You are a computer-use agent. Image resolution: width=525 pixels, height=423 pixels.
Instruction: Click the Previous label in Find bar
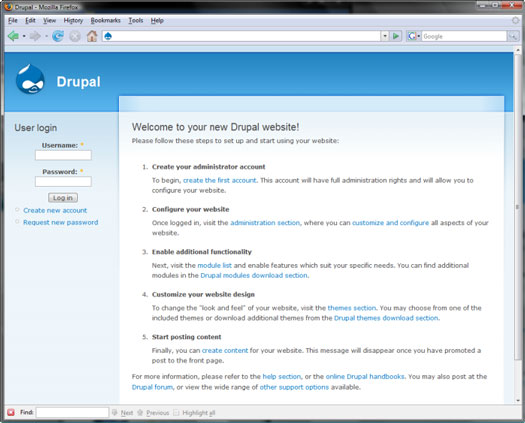(x=158, y=413)
